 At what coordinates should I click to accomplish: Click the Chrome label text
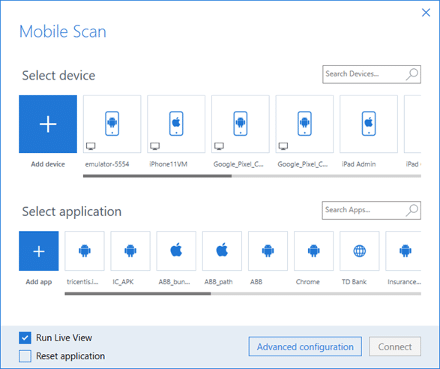[308, 282]
